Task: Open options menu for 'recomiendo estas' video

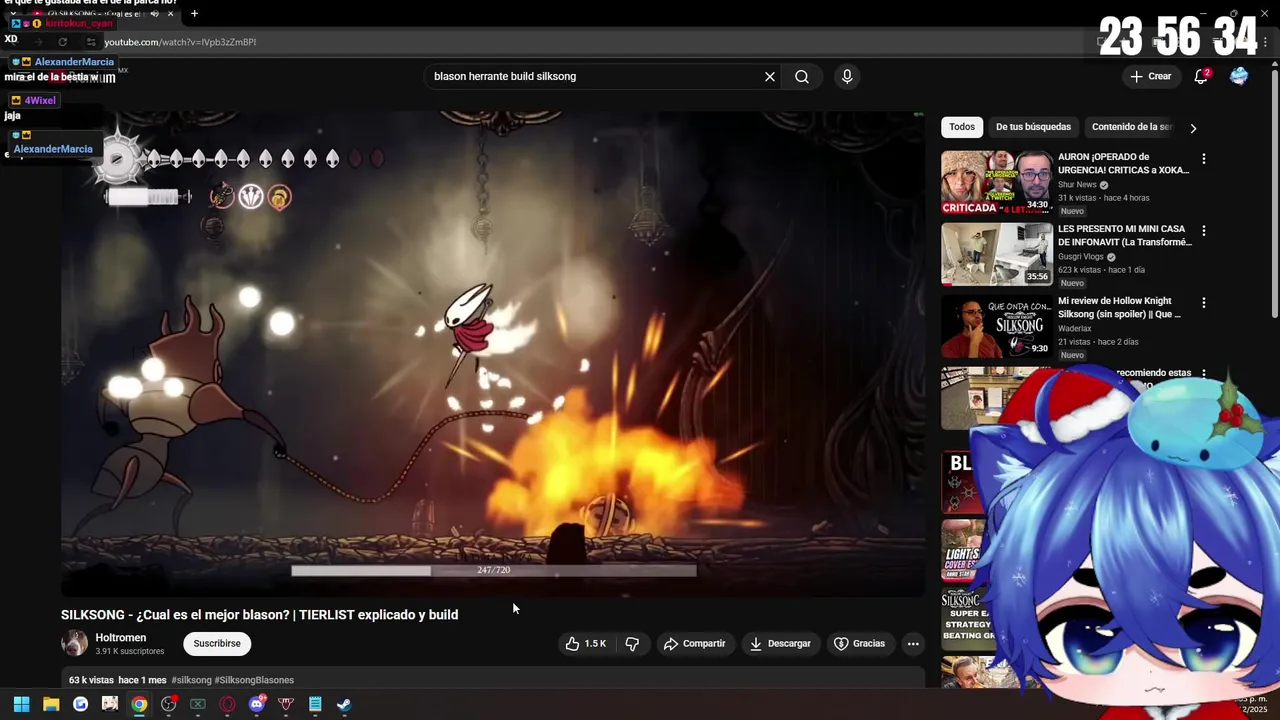Action: click(1203, 375)
